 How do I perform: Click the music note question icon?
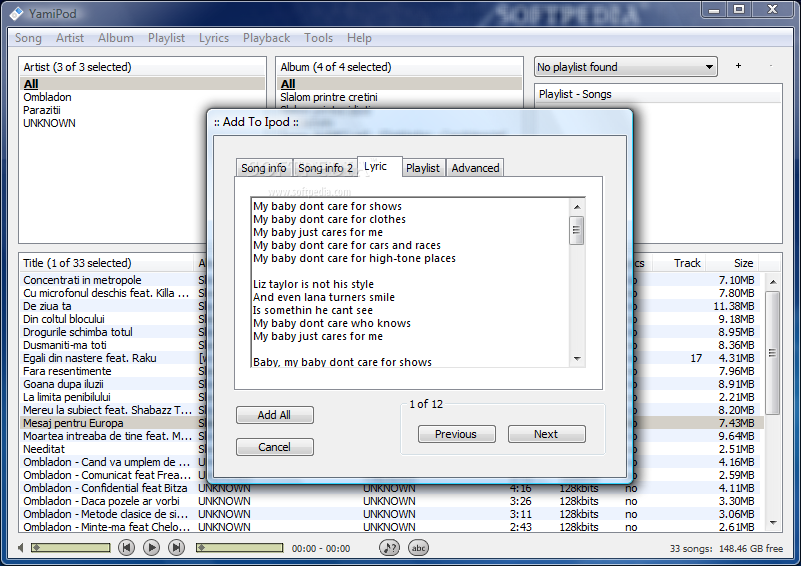click(389, 548)
